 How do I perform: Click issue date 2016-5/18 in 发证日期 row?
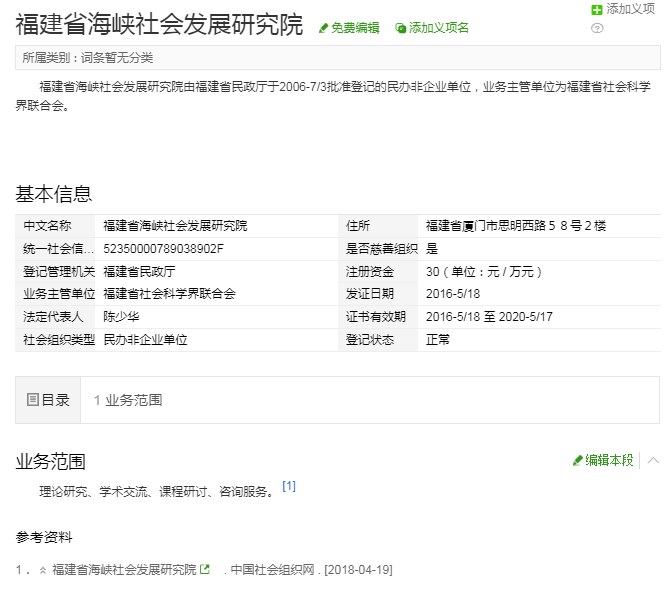tap(453, 294)
